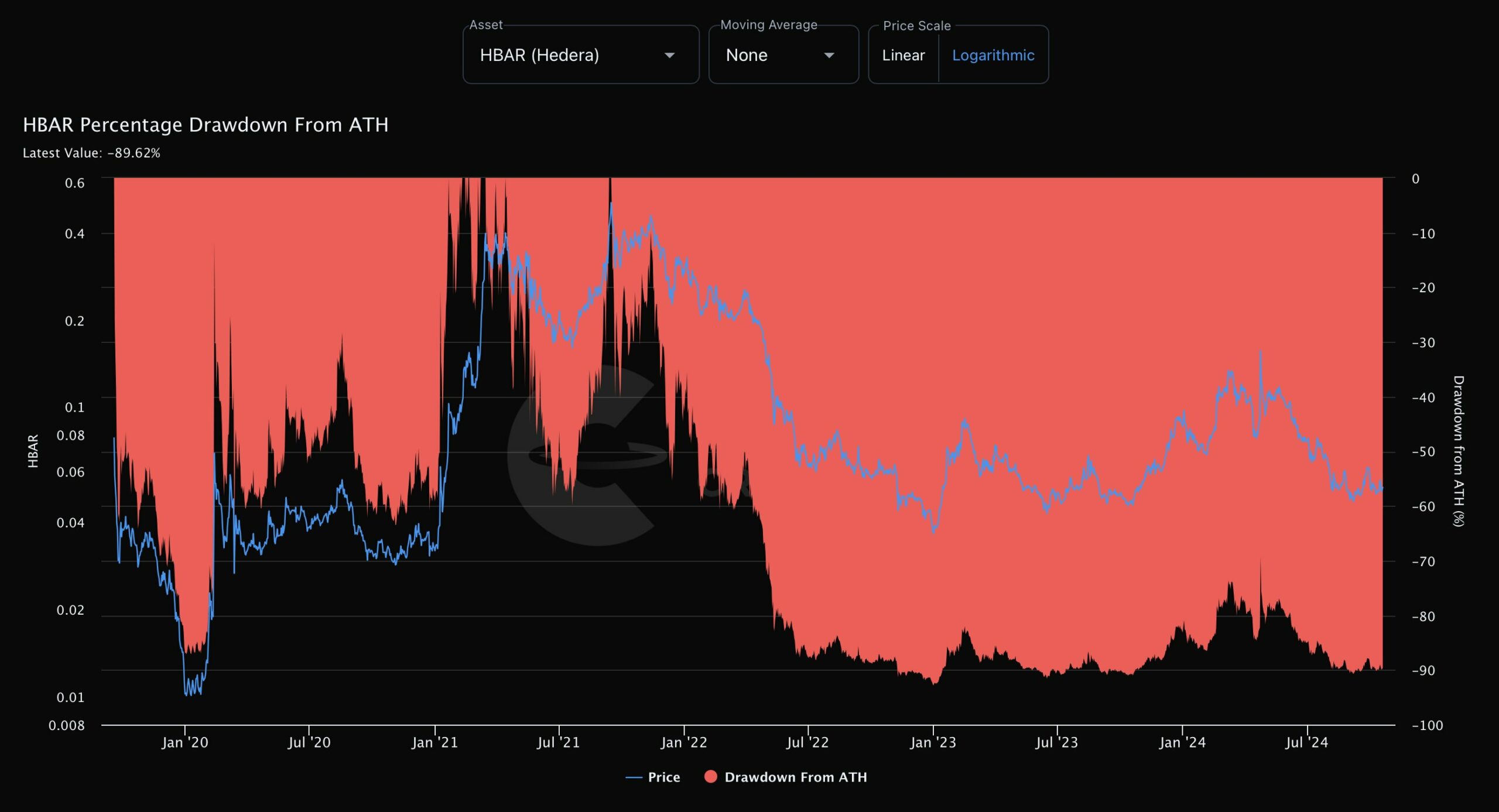Switch price scale to Linear
The image size is (1499, 812).
click(903, 55)
